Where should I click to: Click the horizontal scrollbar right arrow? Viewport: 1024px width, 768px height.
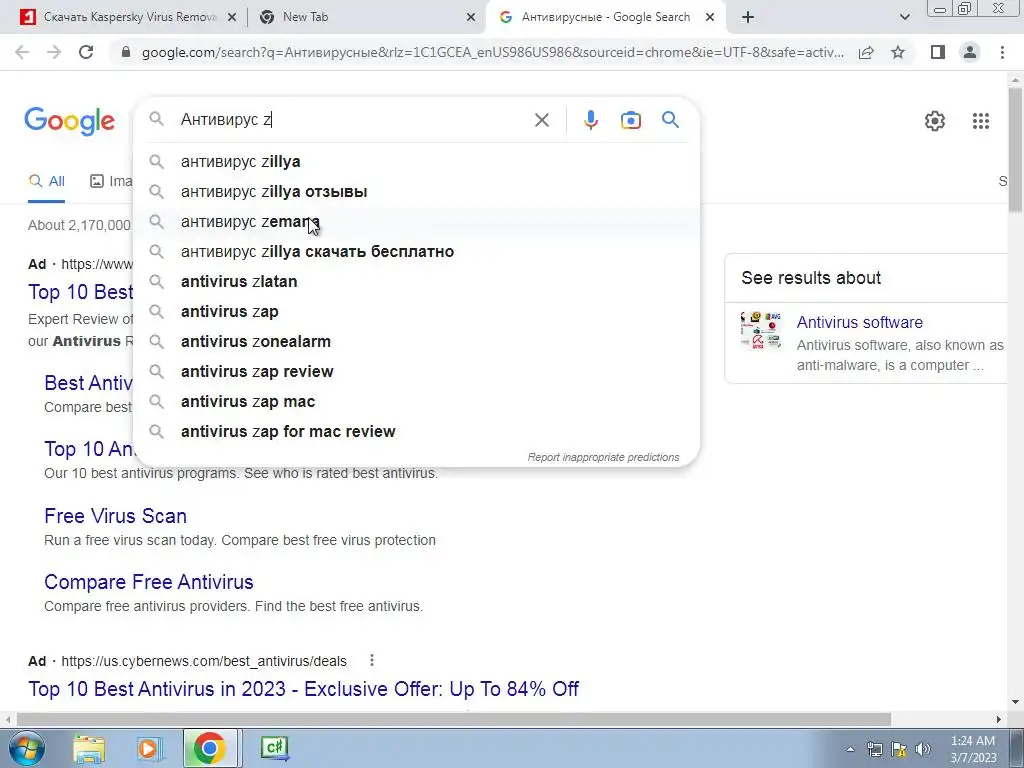pos(999,719)
